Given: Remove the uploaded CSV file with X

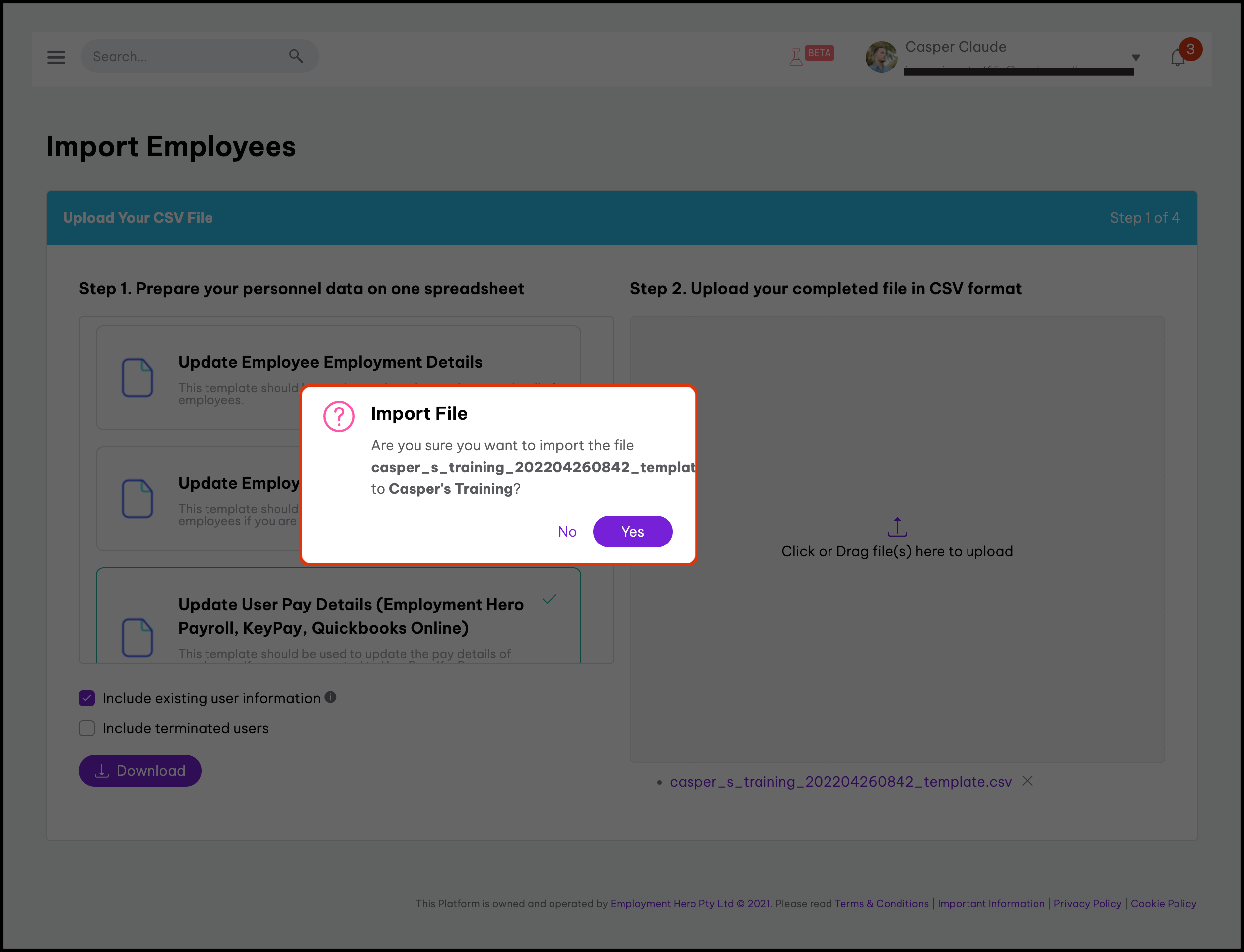Looking at the screenshot, I should (1027, 781).
